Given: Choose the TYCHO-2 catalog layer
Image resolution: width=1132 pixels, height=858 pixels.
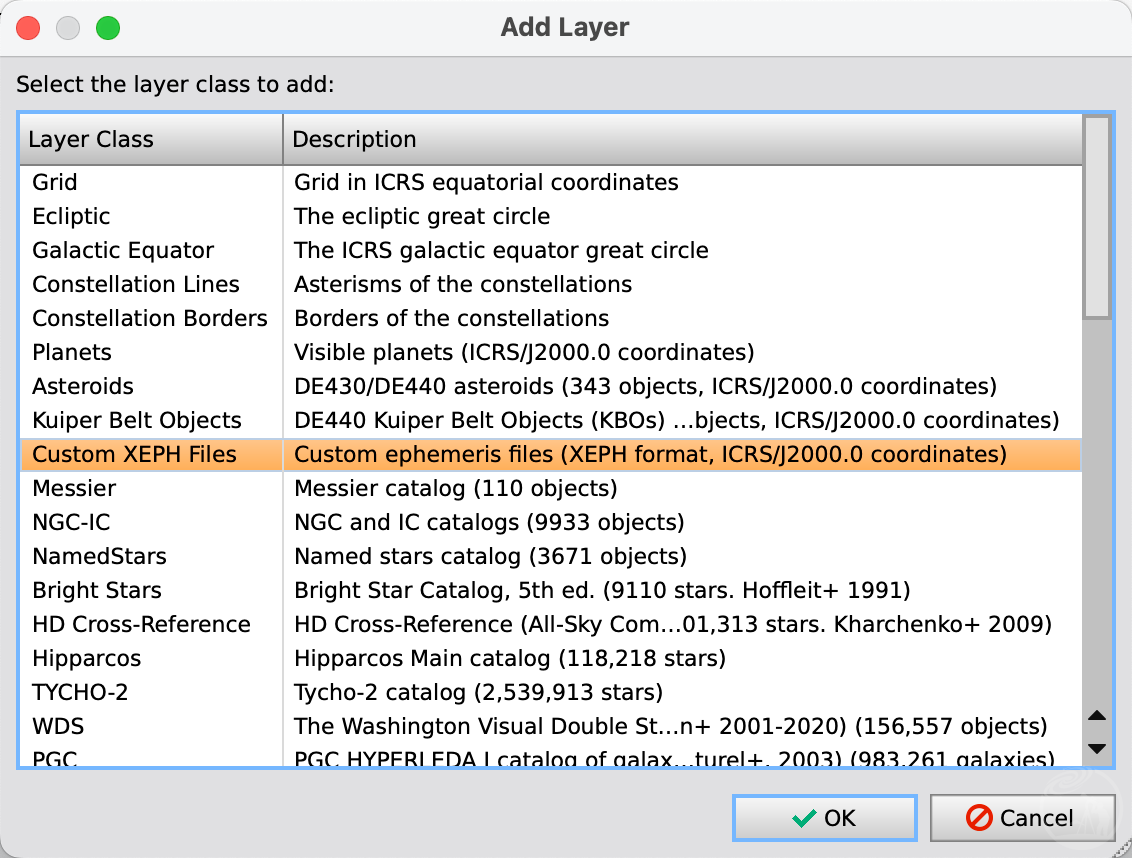Looking at the screenshot, I should click(80, 692).
